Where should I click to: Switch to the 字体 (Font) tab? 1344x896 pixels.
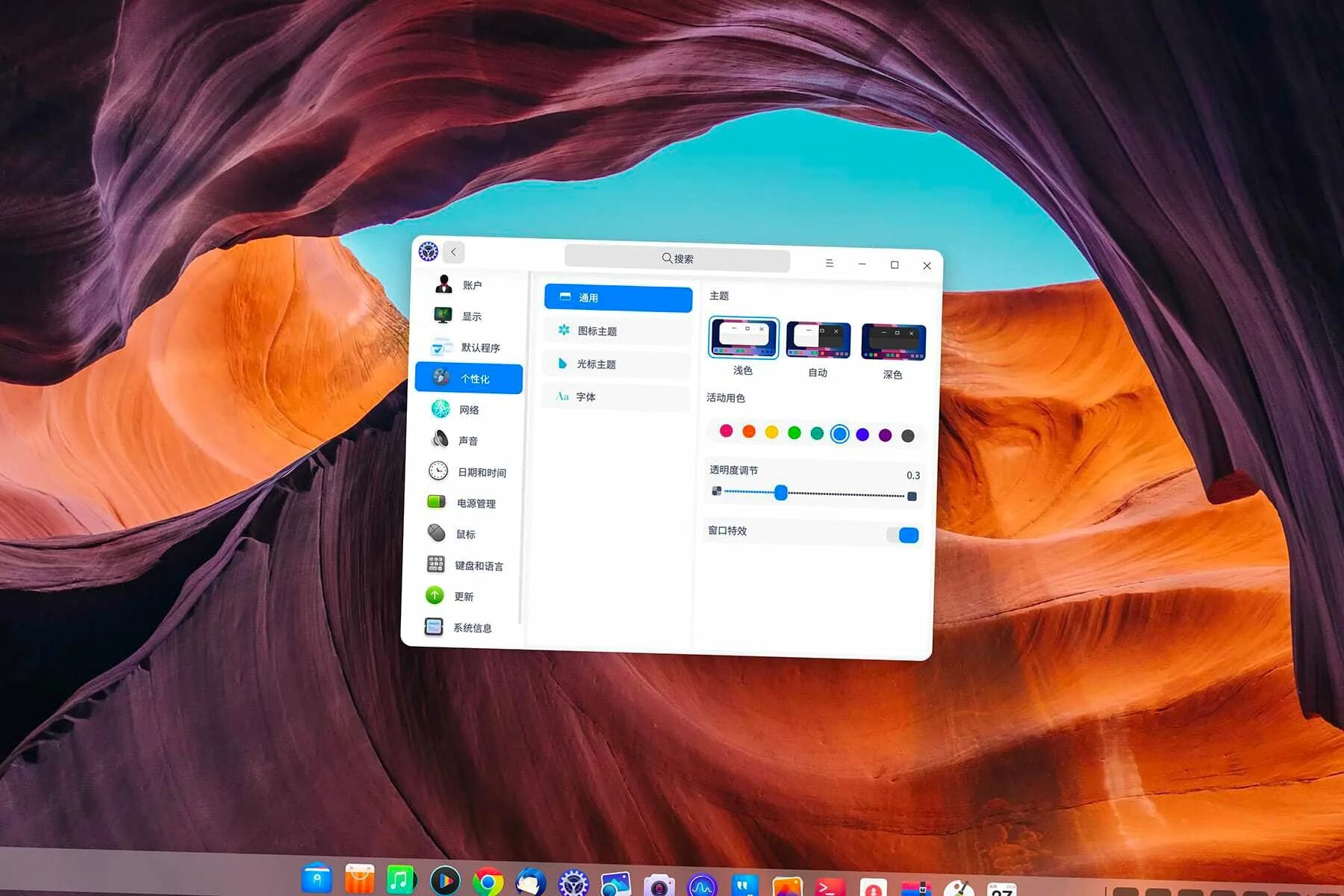click(x=616, y=396)
